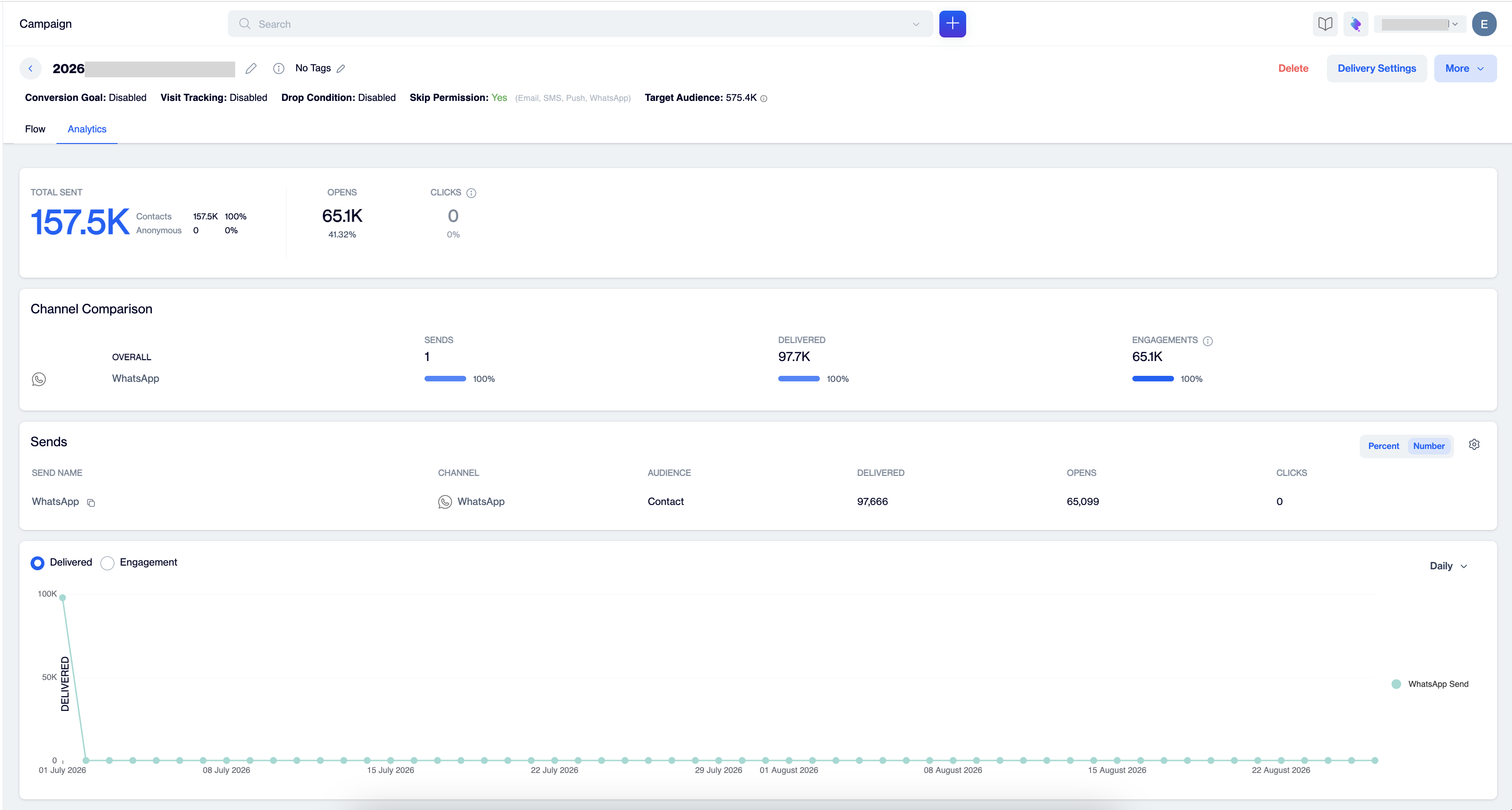Click the 157.5K total sent figure
This screenshot has height=810, width=1512.
pos(80,223)
